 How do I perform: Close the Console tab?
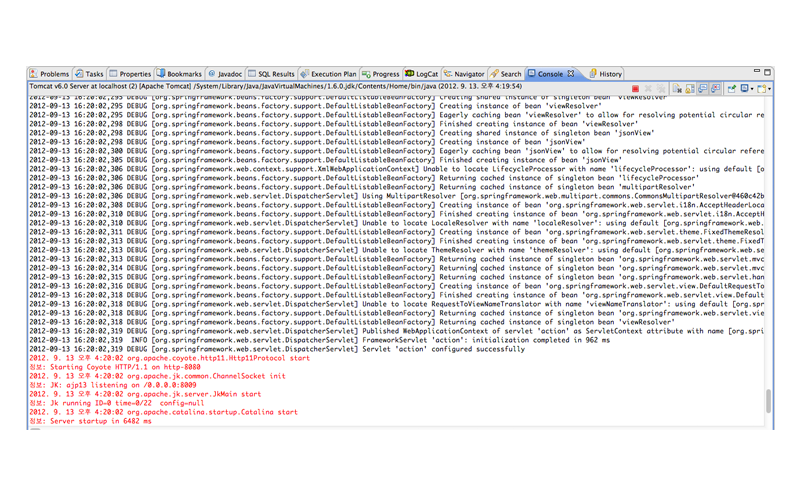[x=571, y=74]
